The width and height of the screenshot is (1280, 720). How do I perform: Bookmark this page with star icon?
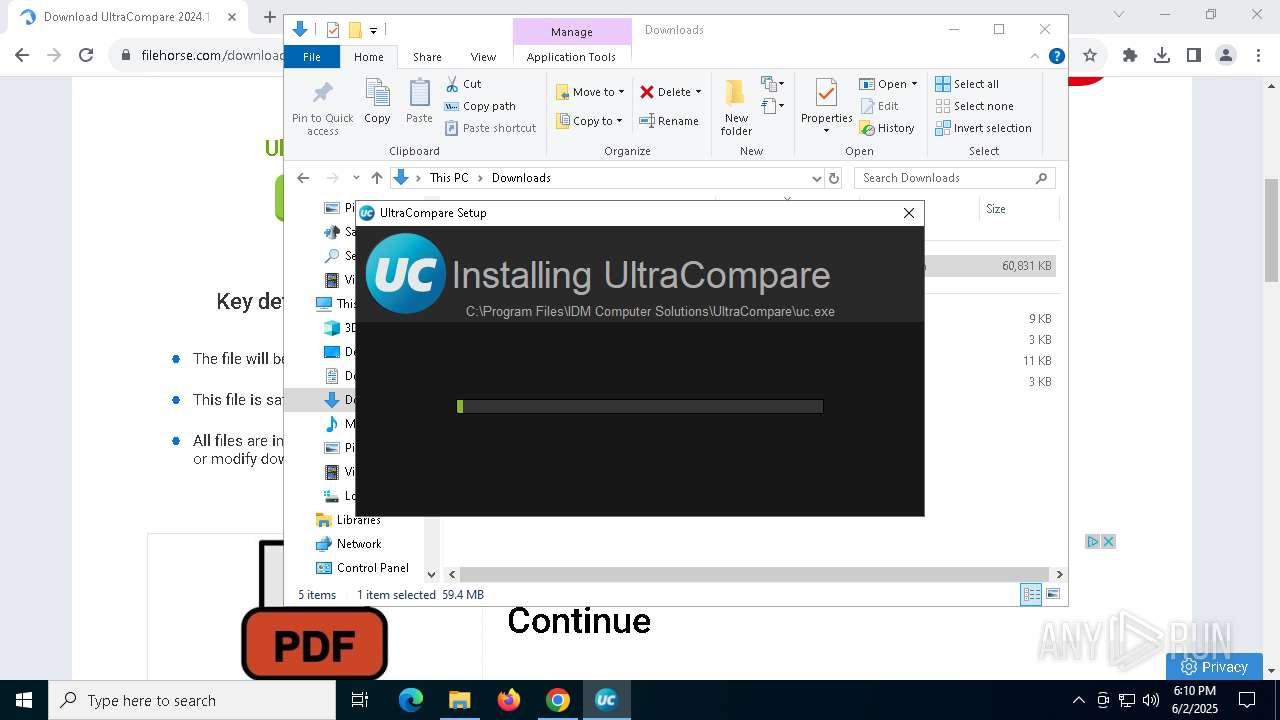point(1090,56)
